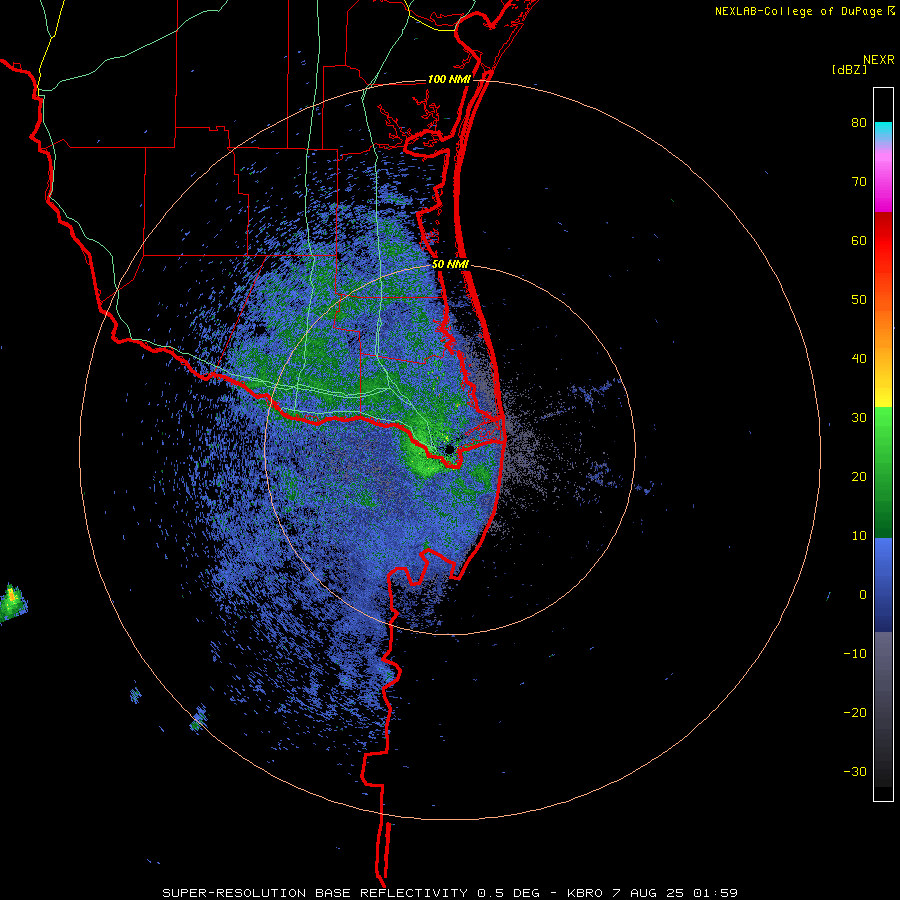900x900 pixels.
Task: Click the KBRO station identifier in caption
Action: [584, 893]
